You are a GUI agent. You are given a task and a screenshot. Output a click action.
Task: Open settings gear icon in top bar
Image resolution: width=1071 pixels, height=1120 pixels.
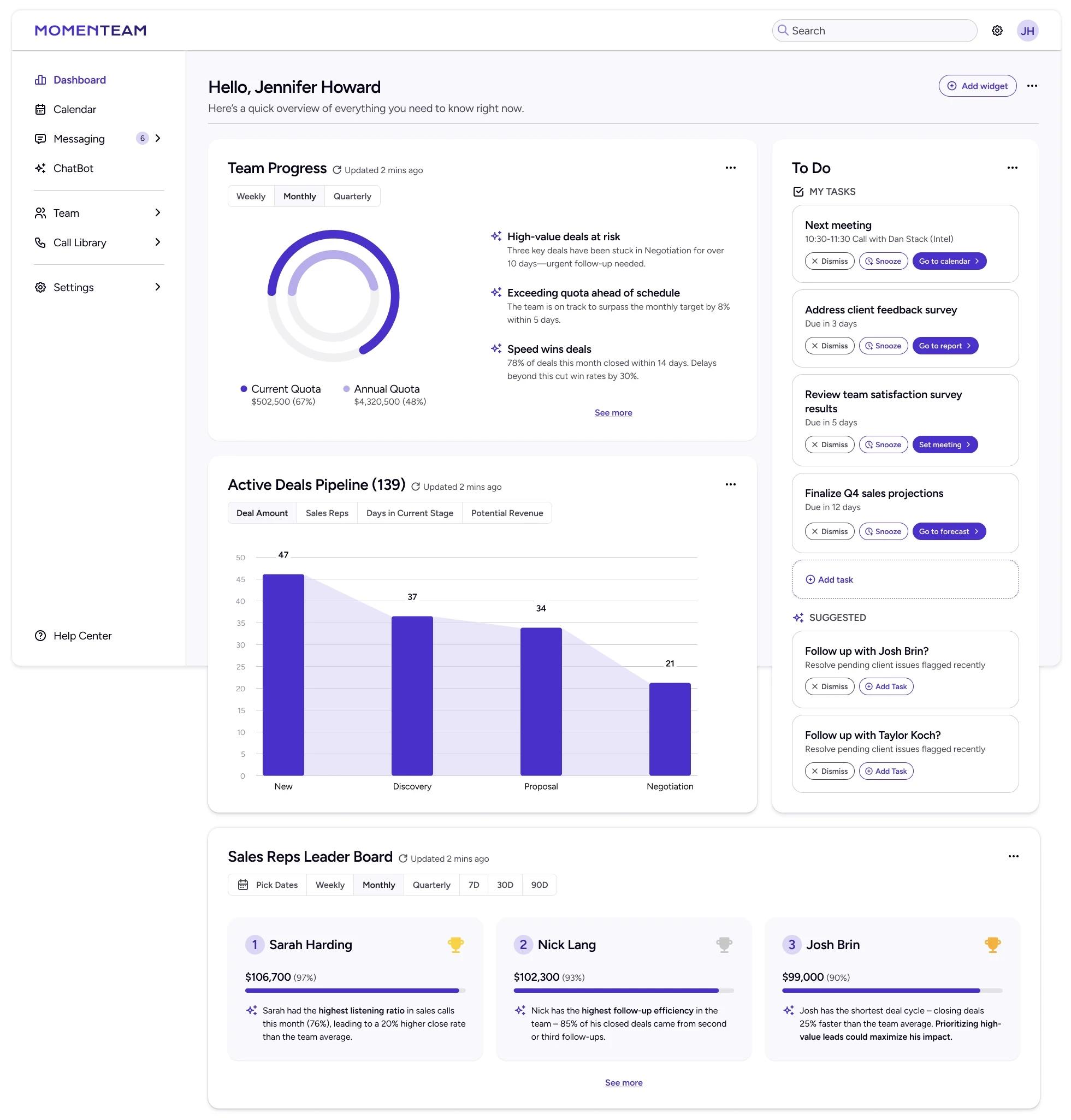pyautogui.click(x=997, y=31)
